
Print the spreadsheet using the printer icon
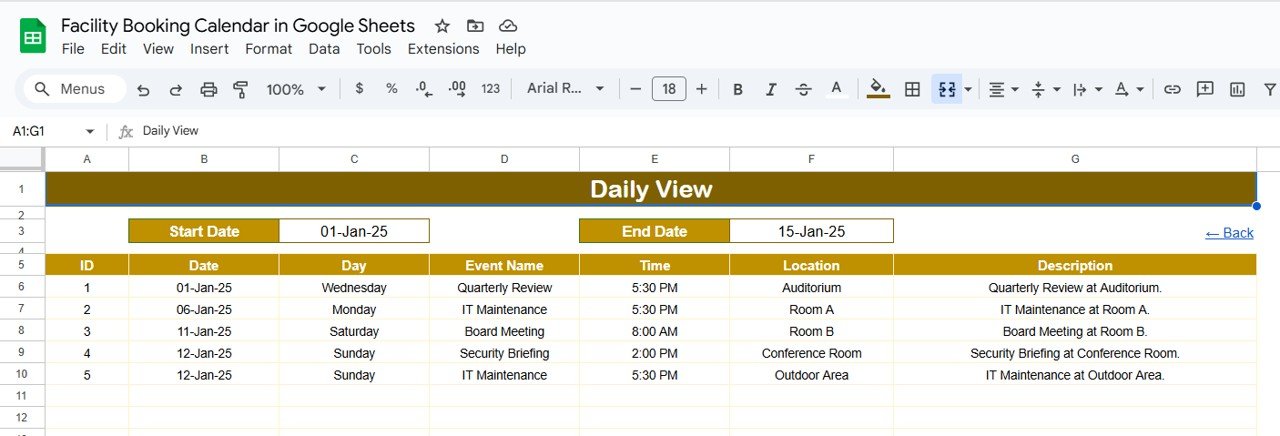(208, 89)
